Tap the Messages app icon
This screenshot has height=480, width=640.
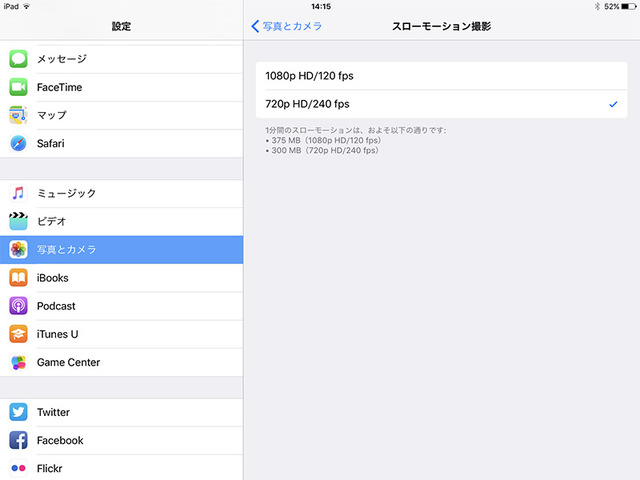click(x=18, y=59)
